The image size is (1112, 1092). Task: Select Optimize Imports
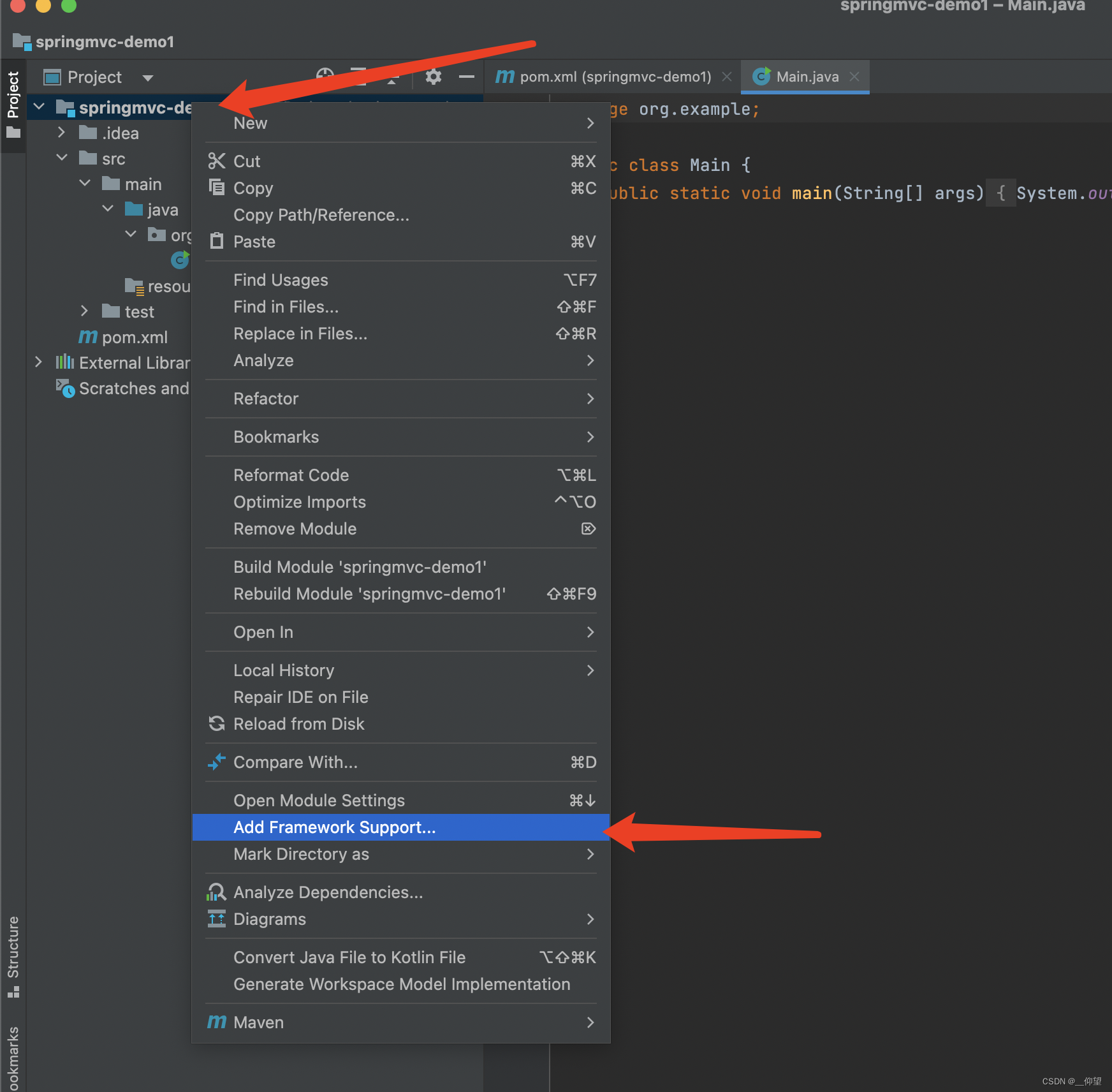pyautogui.click(x=401, y=502)
